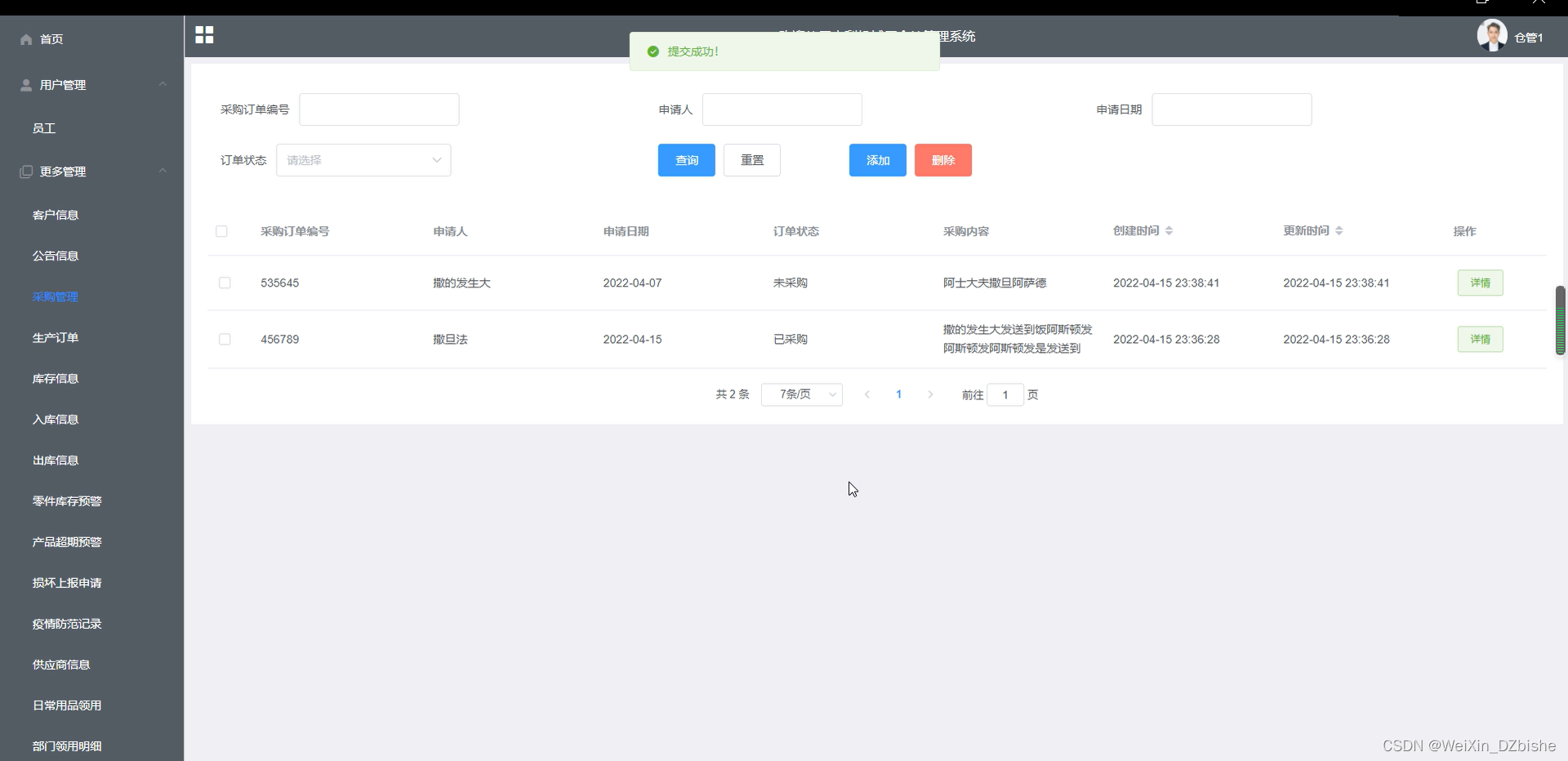Click the blue 添加 button
The width and height of the screenshot is (1568, 761).
pyautogui.click(x=878, y=160)
